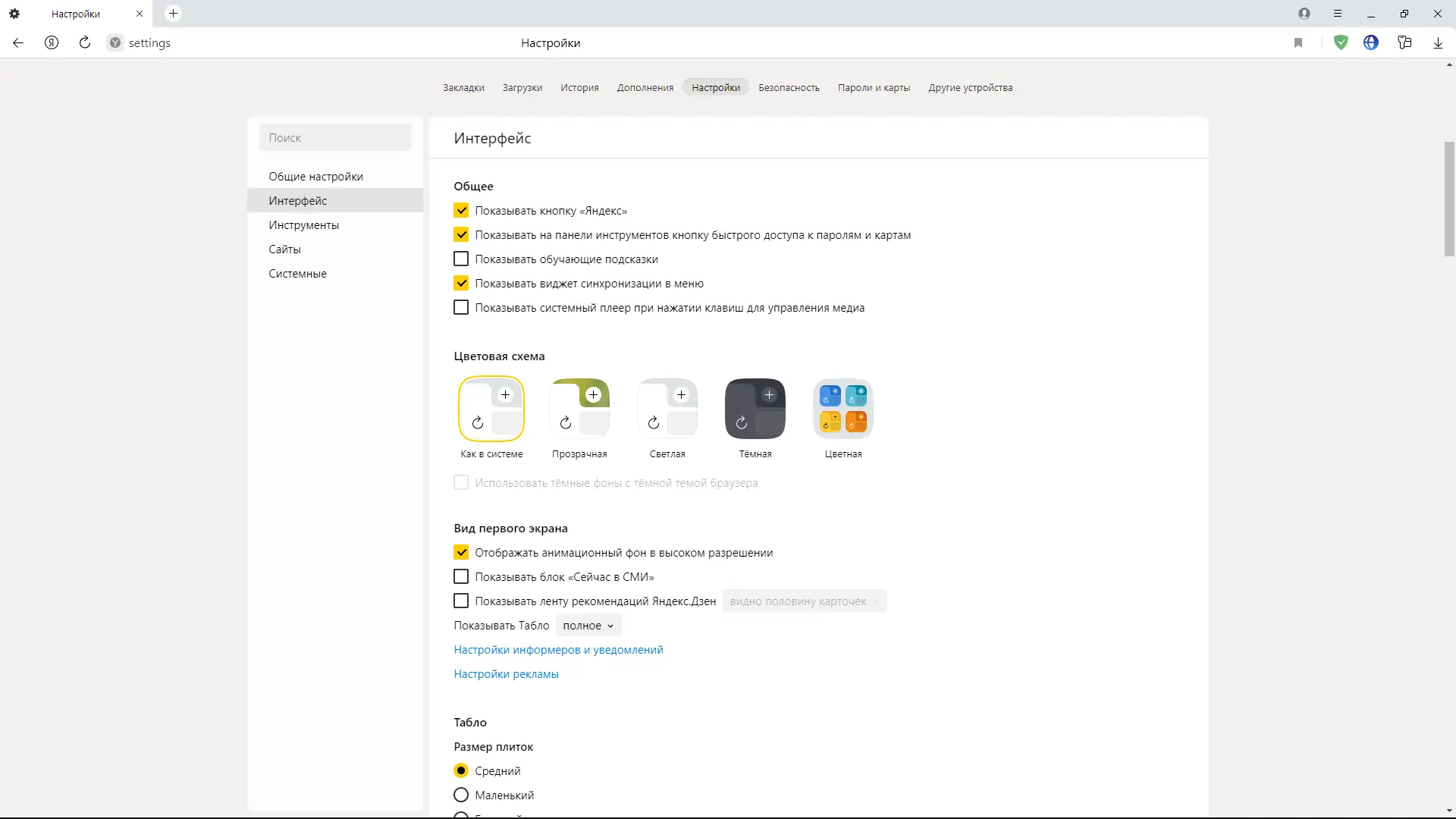Switch to the 'Безопасность' tab
The image size is (1456, 819).
[789, 88]
